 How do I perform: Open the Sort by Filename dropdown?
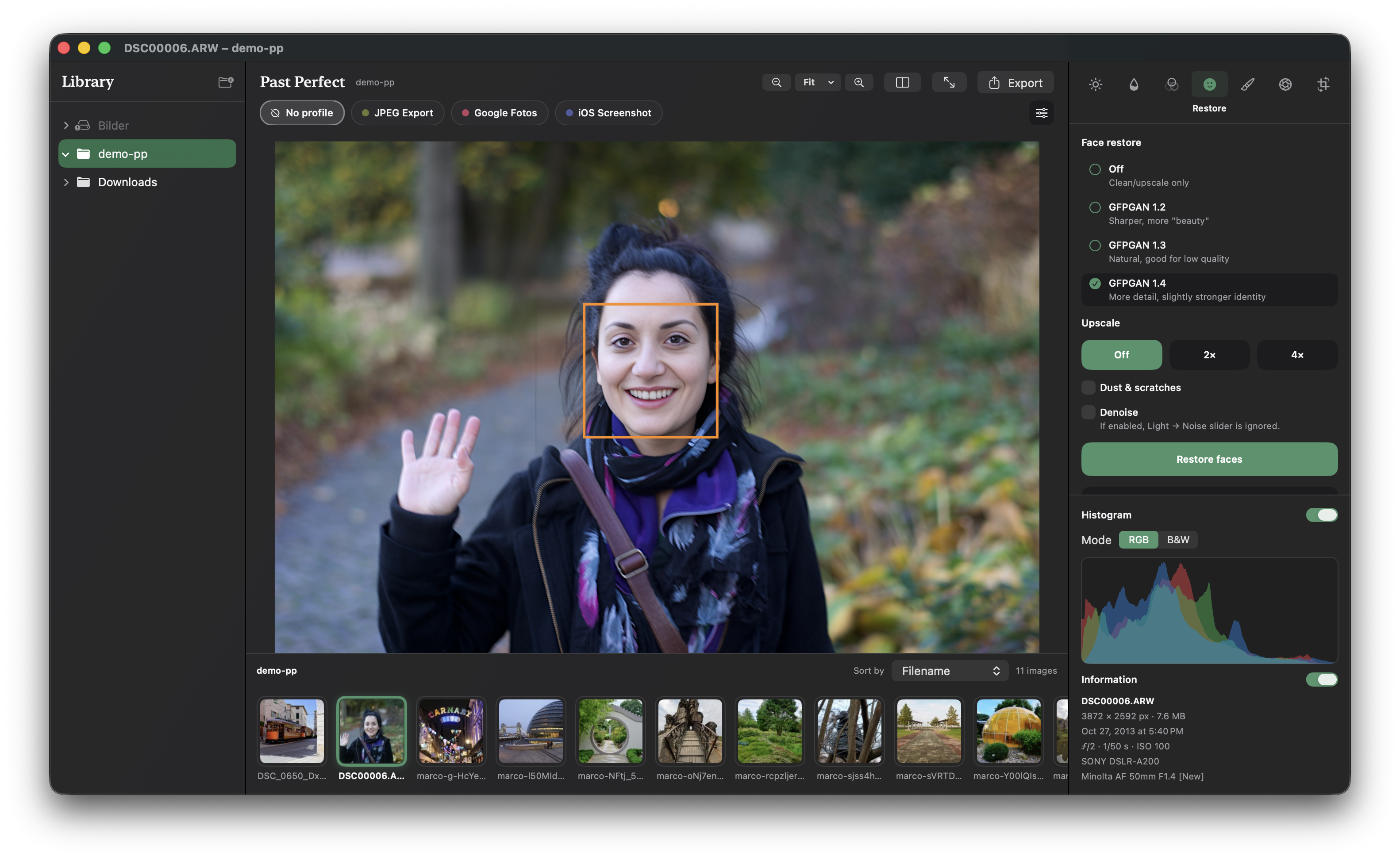pyautogui.click(x=950, y=671)
